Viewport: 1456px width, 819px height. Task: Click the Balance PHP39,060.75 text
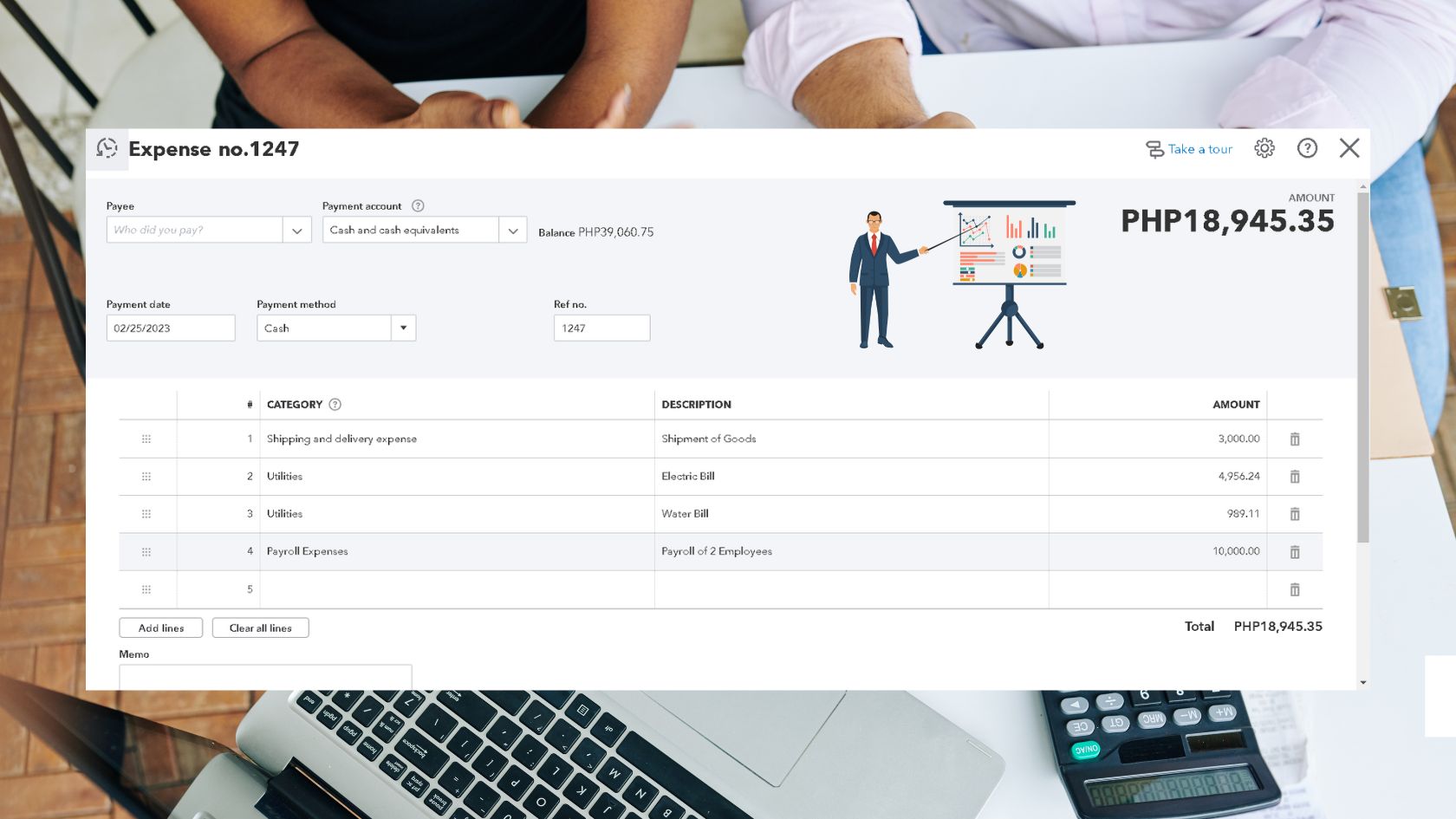[596, 232]
